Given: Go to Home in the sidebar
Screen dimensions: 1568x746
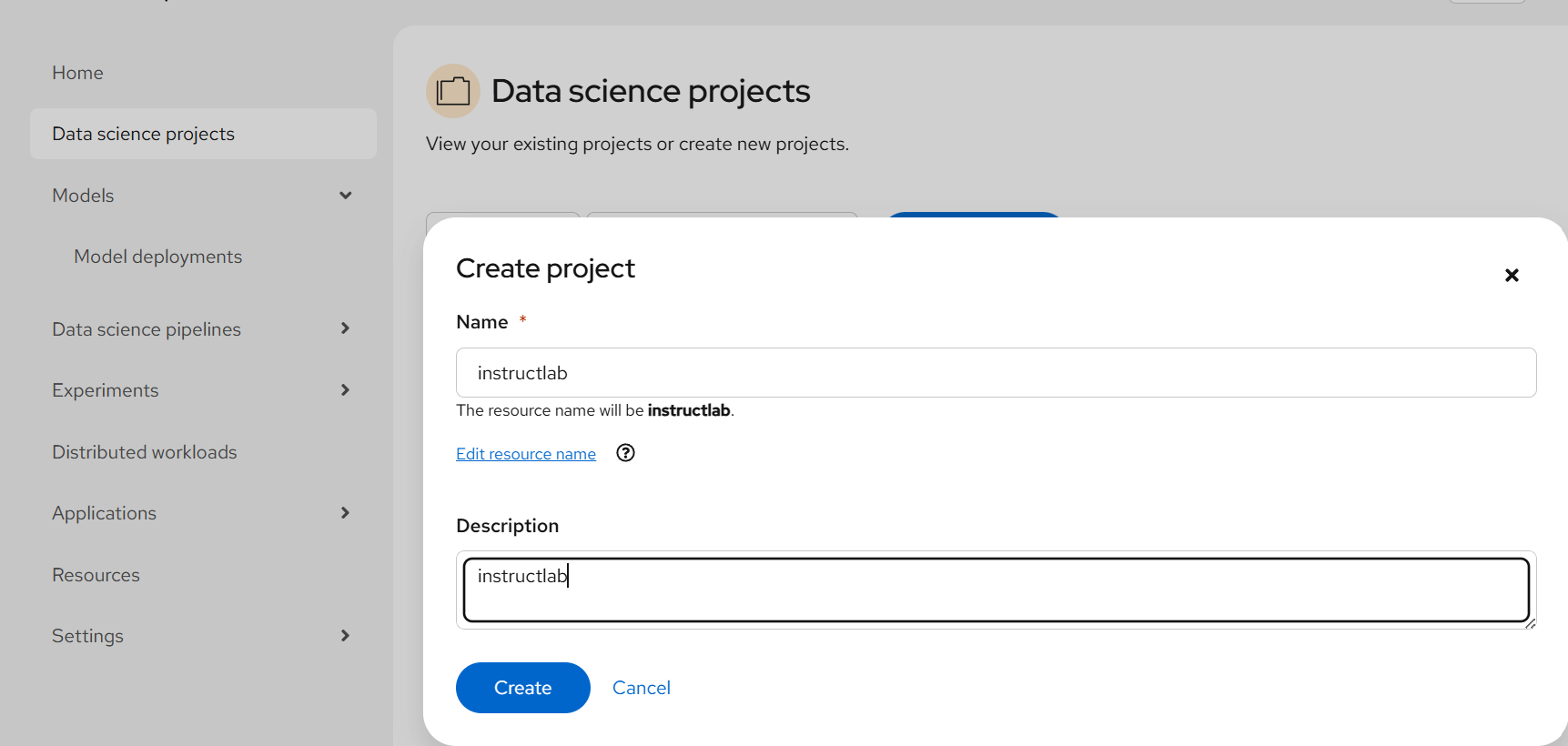Looking at the screenshot, I should (x=78, y=73).
